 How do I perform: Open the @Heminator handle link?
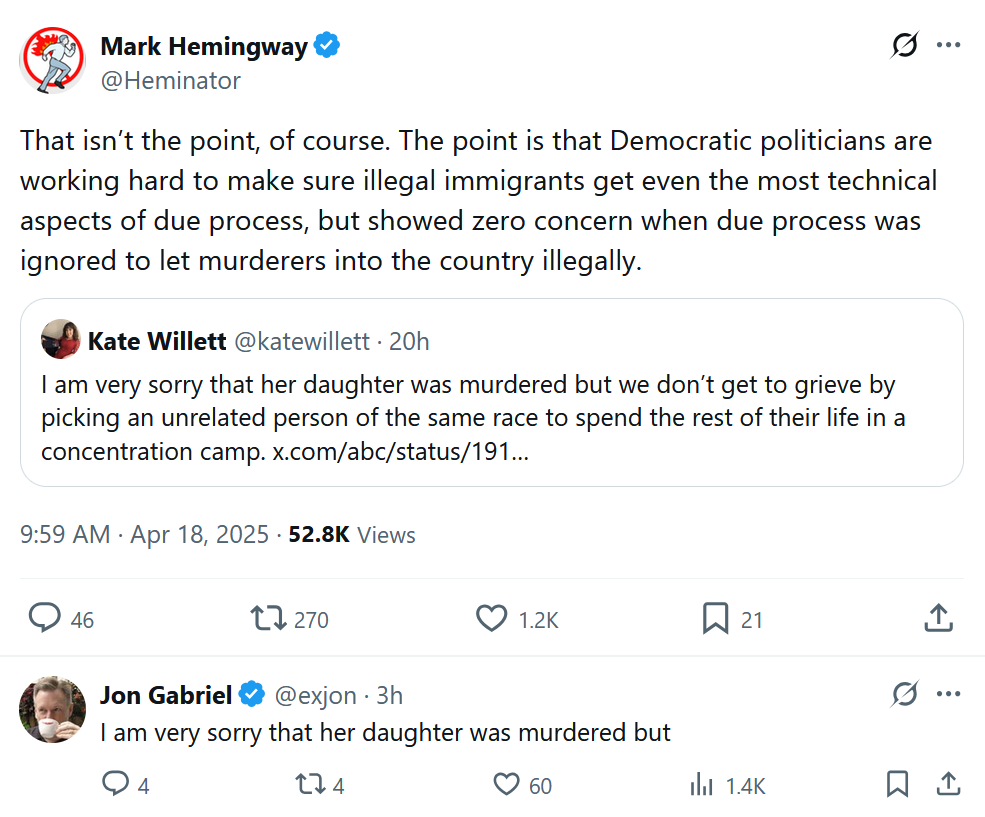tap(170, 81)
